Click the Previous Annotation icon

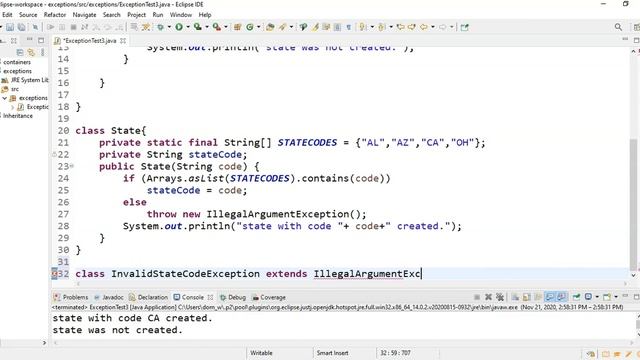(x=382, y=27)
